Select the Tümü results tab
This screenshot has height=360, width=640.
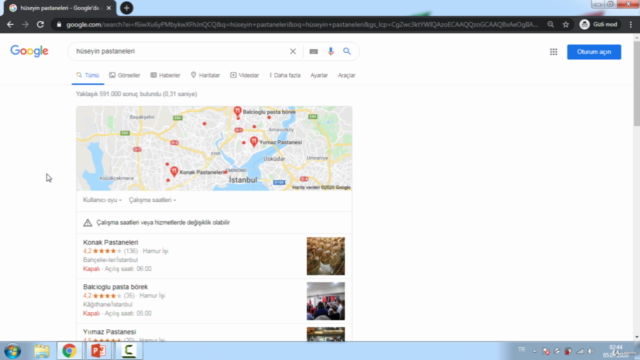click(88, 75)
